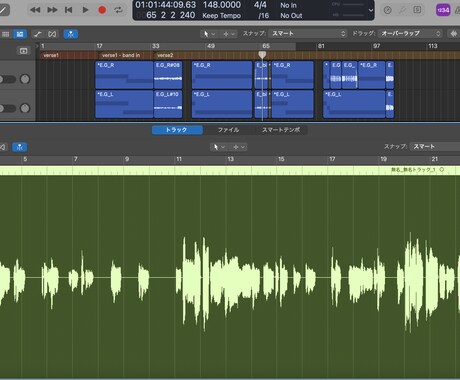Select the verse2 marker
This screenshot has height=380, width=460.
pos(165,55)
